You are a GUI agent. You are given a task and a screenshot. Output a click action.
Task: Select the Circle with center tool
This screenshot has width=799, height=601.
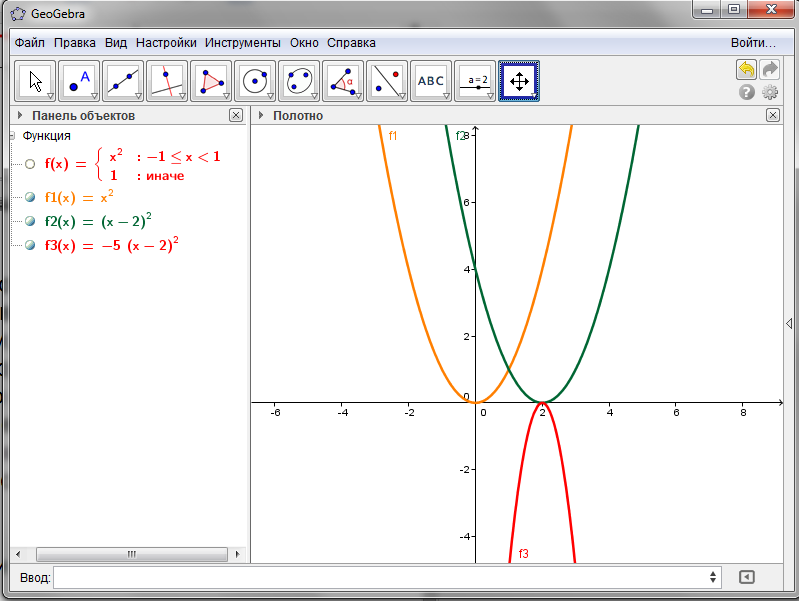click(x=255, y=81)
